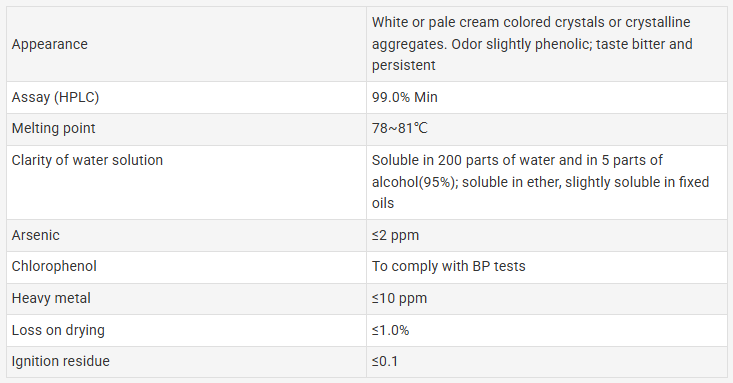The height and width of the screenshot is (383, 733).
Task: Click the 78~81℃ value cell
Action: pos(547,129)
